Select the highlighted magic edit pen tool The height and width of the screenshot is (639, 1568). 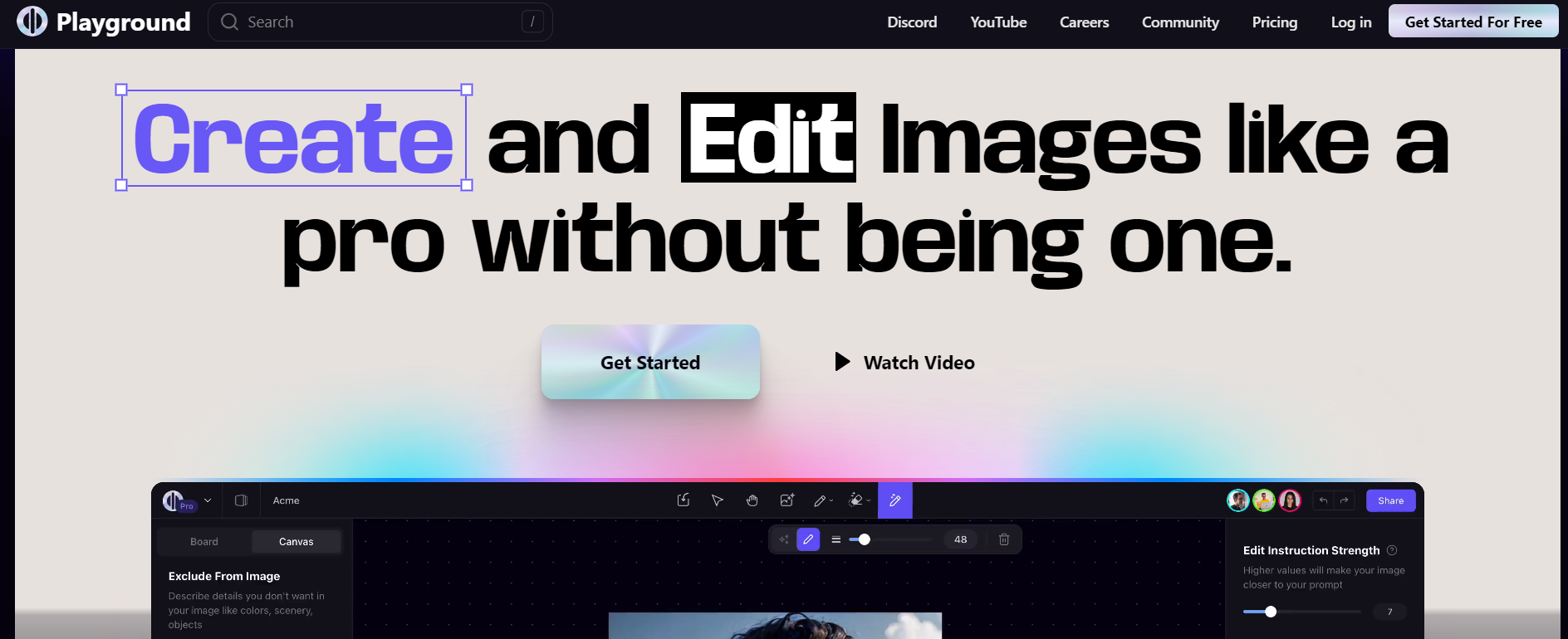coord(894,500)
